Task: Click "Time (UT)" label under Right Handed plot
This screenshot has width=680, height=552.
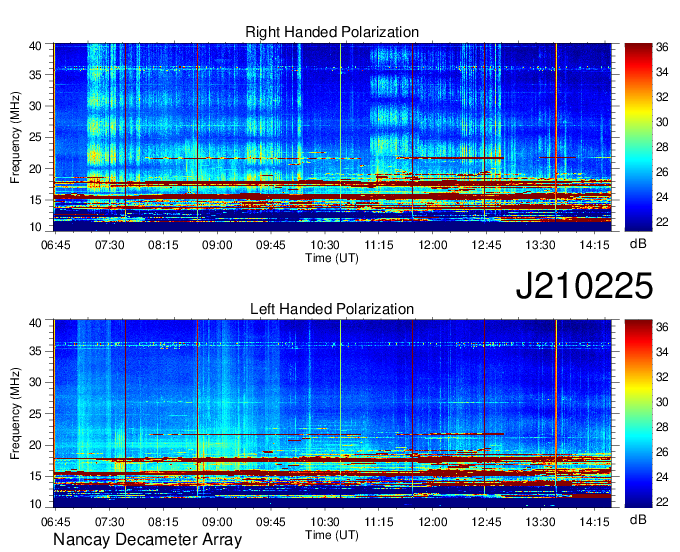Action: coord(332,258)
